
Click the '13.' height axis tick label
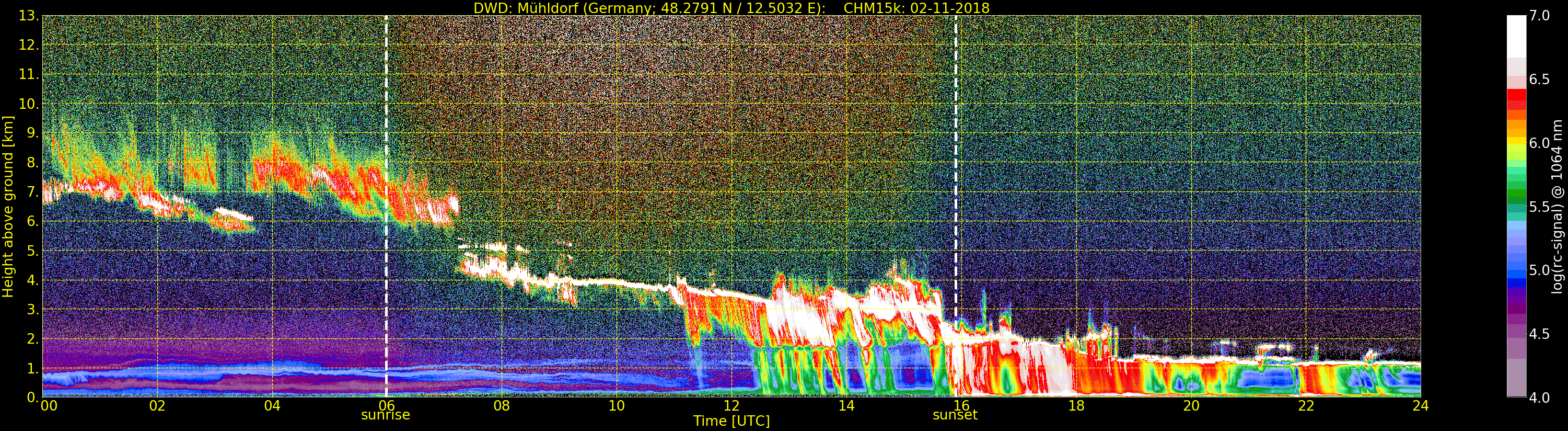[29, 16]
